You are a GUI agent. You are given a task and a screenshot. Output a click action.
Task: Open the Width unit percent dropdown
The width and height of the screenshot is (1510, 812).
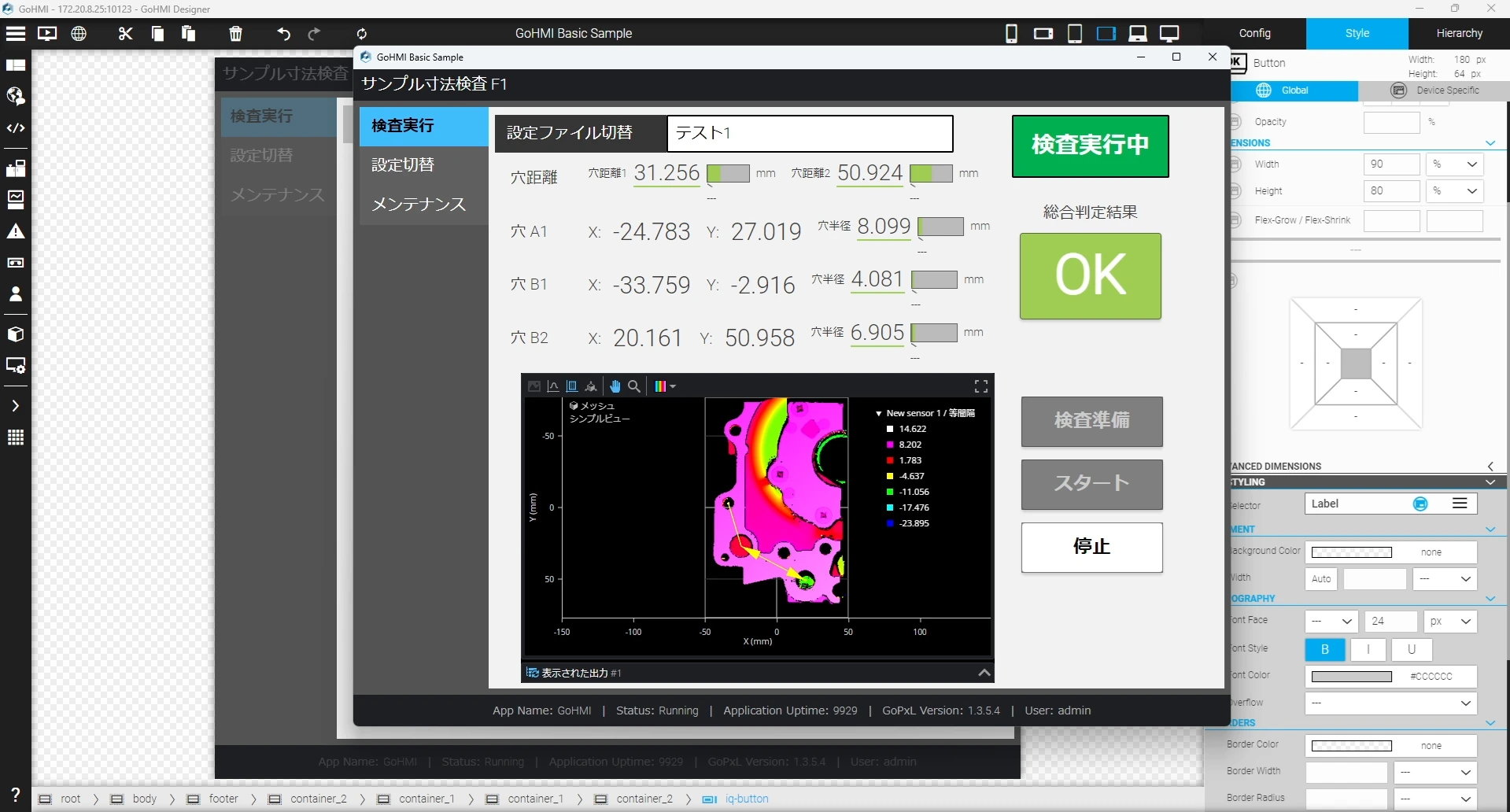(1454, 164)
